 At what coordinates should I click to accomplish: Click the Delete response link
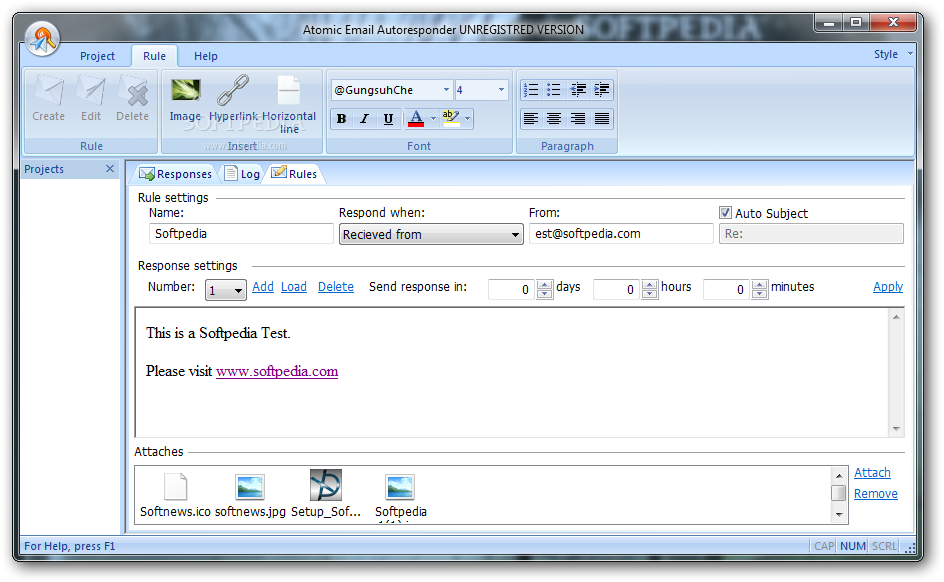[x=335, y=286]
